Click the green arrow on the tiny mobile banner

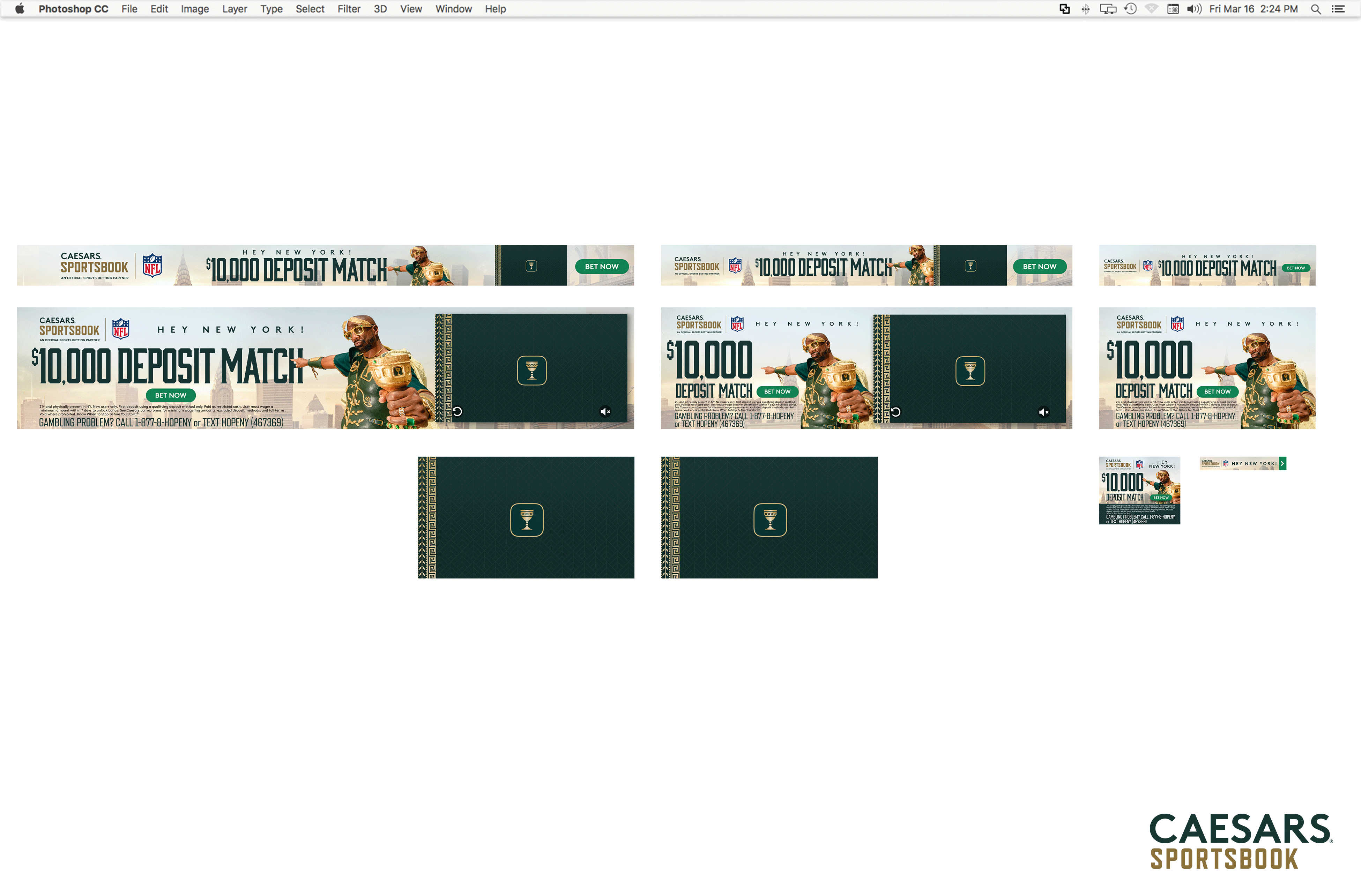(x=1283, y=463)
